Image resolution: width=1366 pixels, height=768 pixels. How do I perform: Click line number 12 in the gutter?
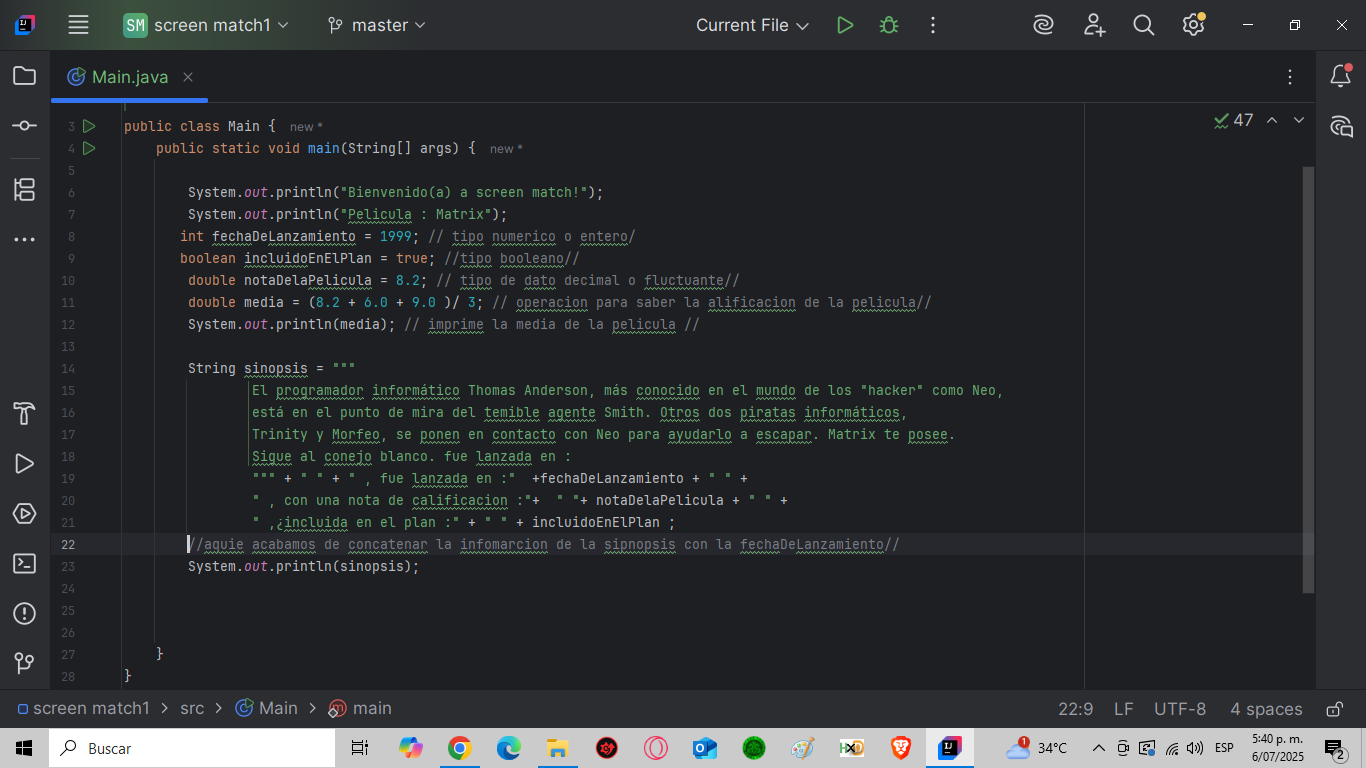click(68, 324)
